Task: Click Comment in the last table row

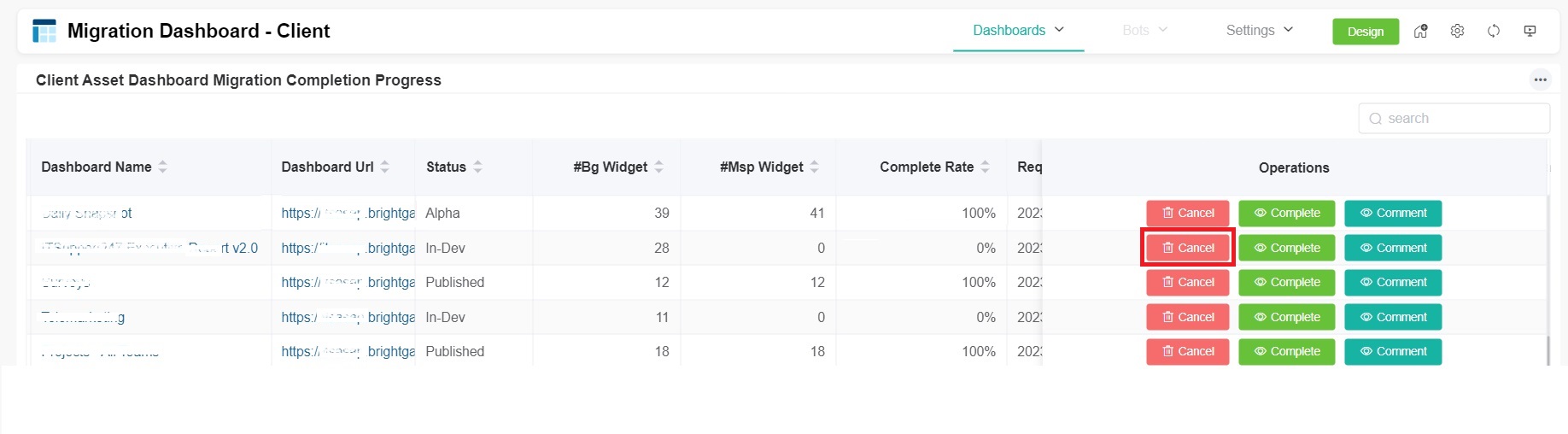Action: [1392, 351]
